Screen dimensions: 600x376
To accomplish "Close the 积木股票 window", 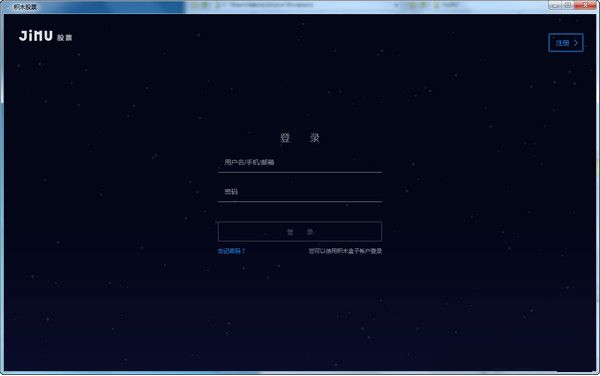I will click(x=586, y=5).
